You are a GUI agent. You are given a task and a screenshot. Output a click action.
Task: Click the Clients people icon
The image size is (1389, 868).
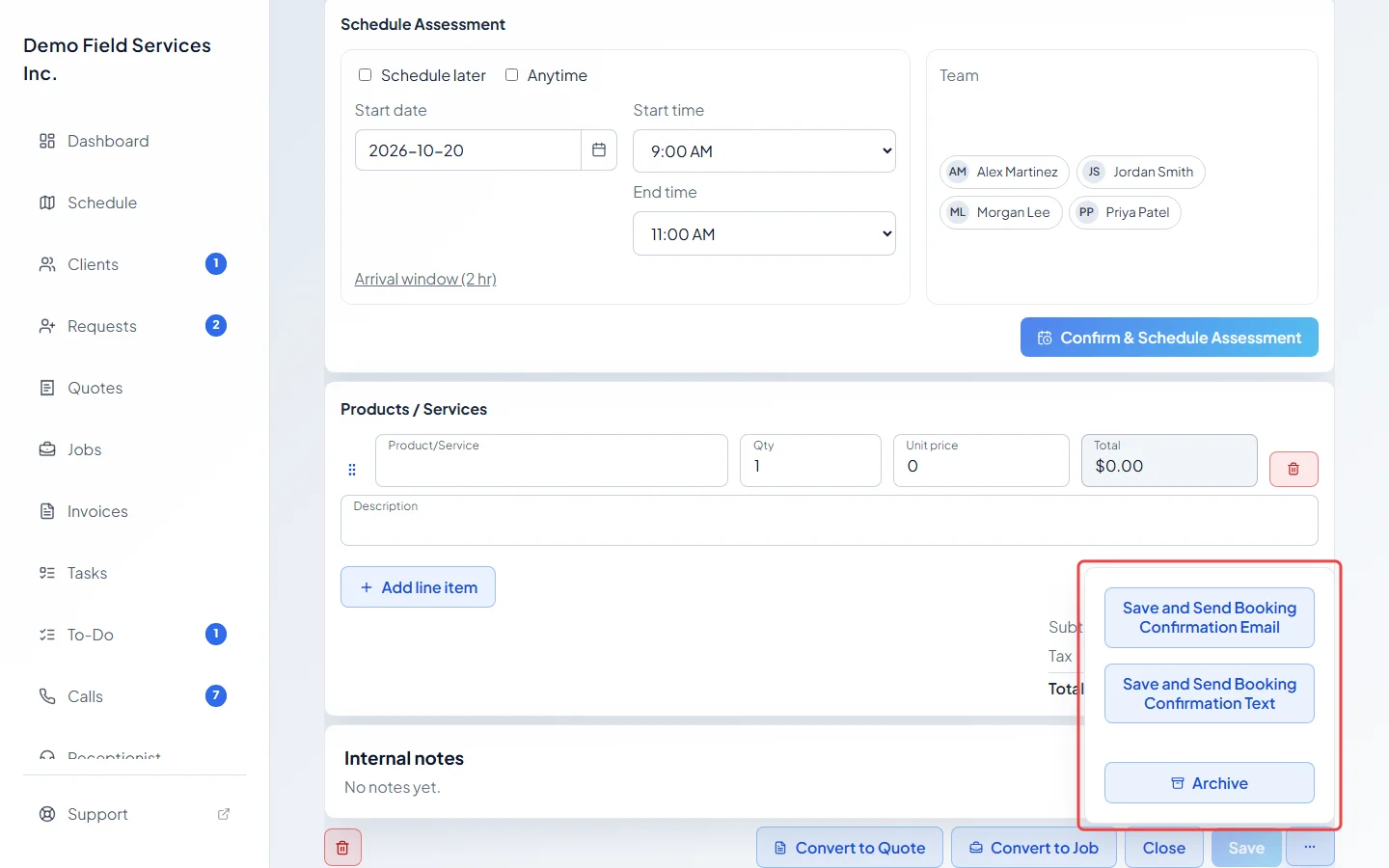[x=46, y=264]
